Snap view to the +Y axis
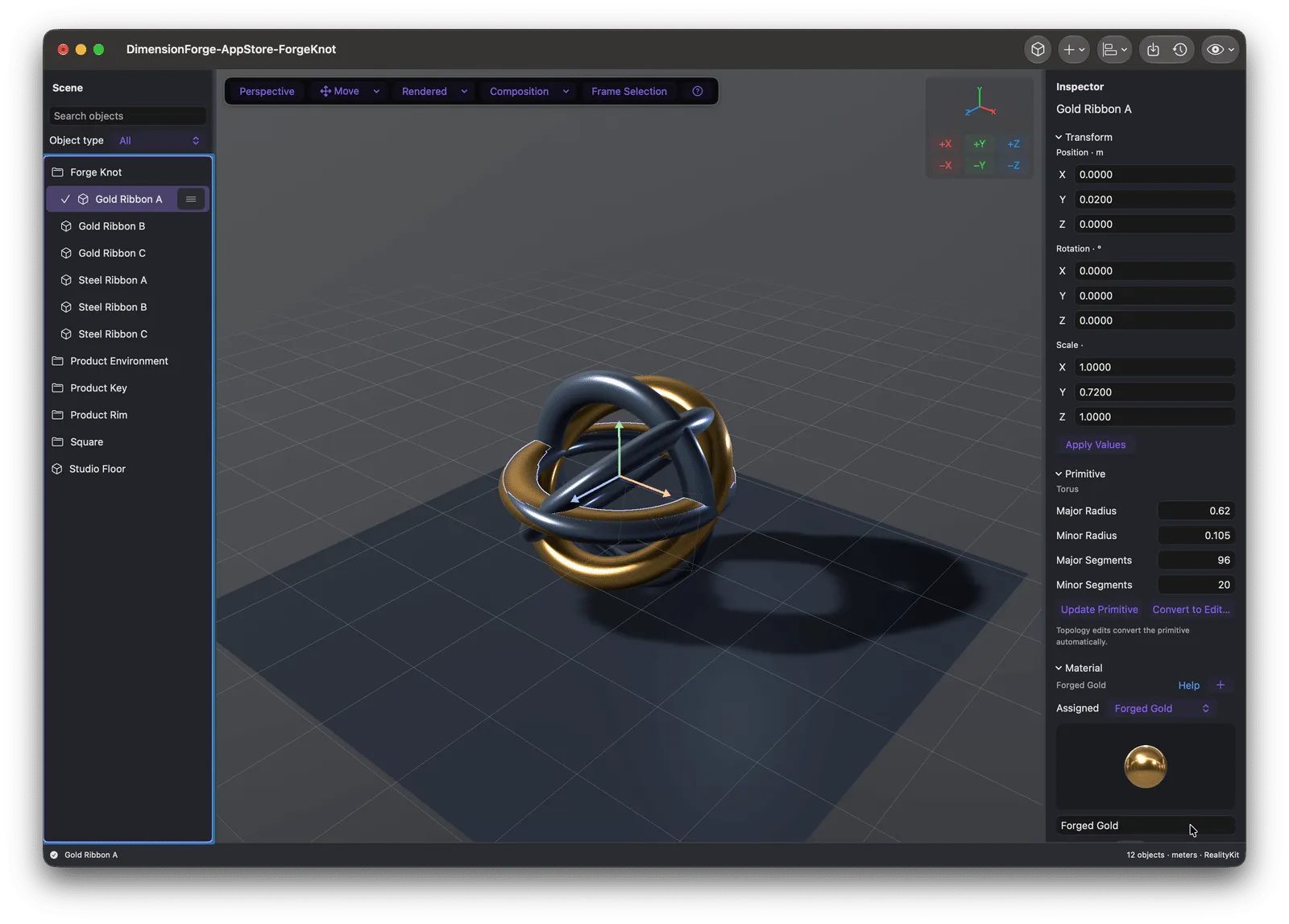 tap(979, 144)
